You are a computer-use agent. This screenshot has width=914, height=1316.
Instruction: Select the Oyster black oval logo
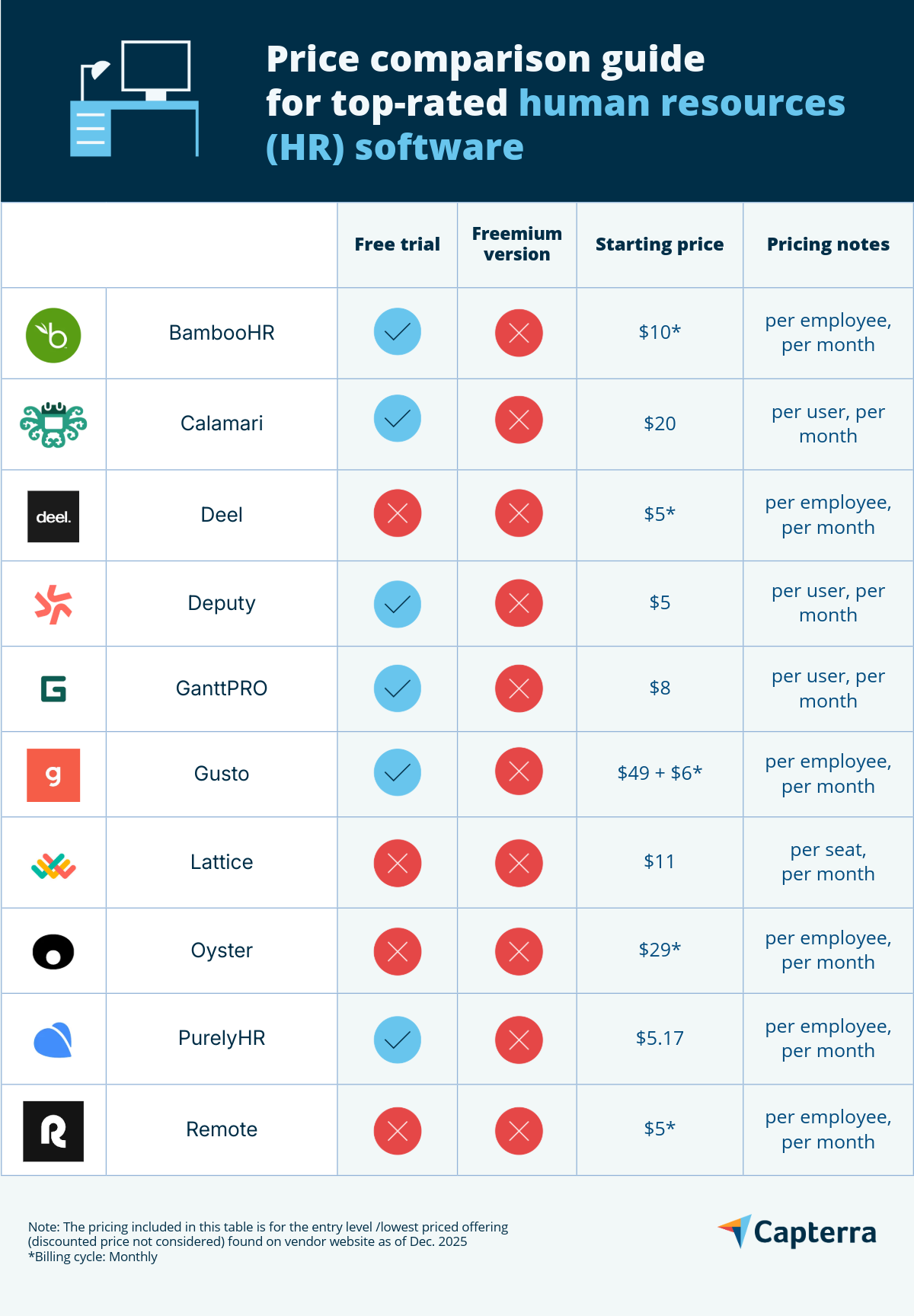(x=53, y=951)
